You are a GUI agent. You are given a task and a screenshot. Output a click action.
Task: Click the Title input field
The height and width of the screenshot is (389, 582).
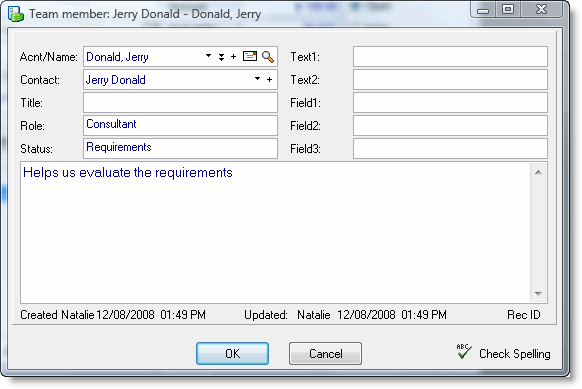point(180,102)
